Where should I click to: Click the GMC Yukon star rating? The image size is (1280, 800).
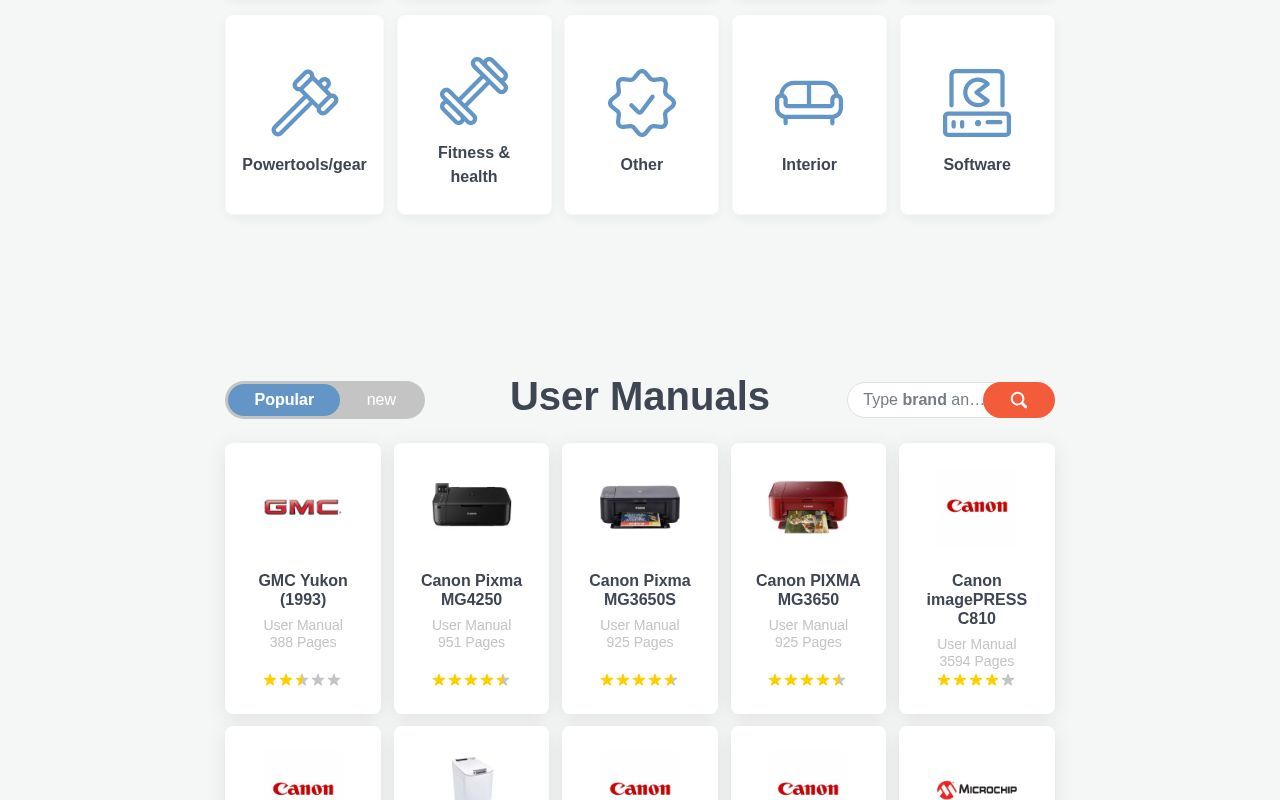[x=302, y=680]
